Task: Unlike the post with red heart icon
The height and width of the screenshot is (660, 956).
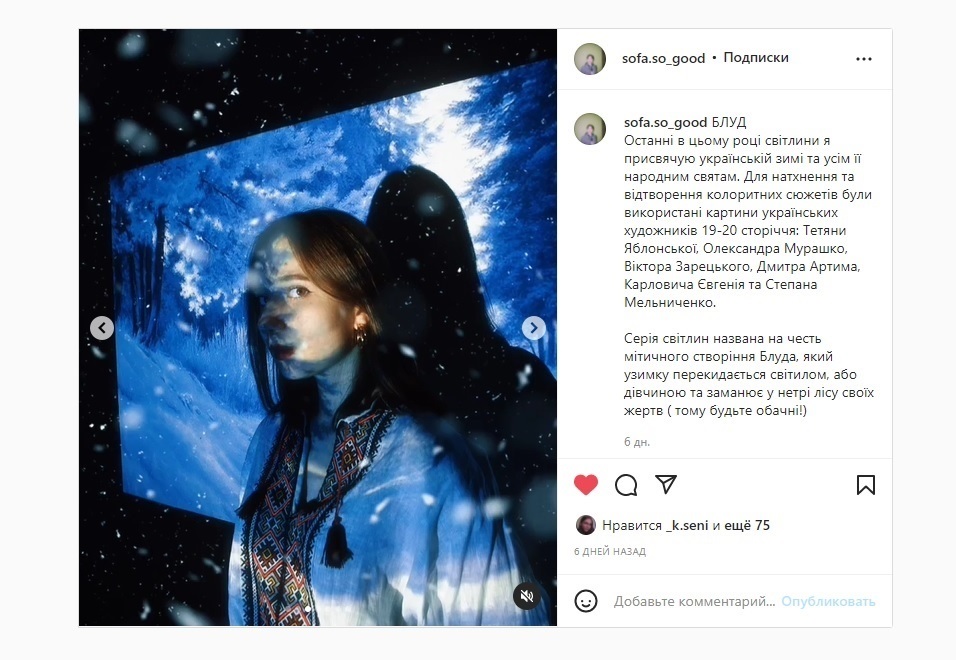Action: pos(586,485)
